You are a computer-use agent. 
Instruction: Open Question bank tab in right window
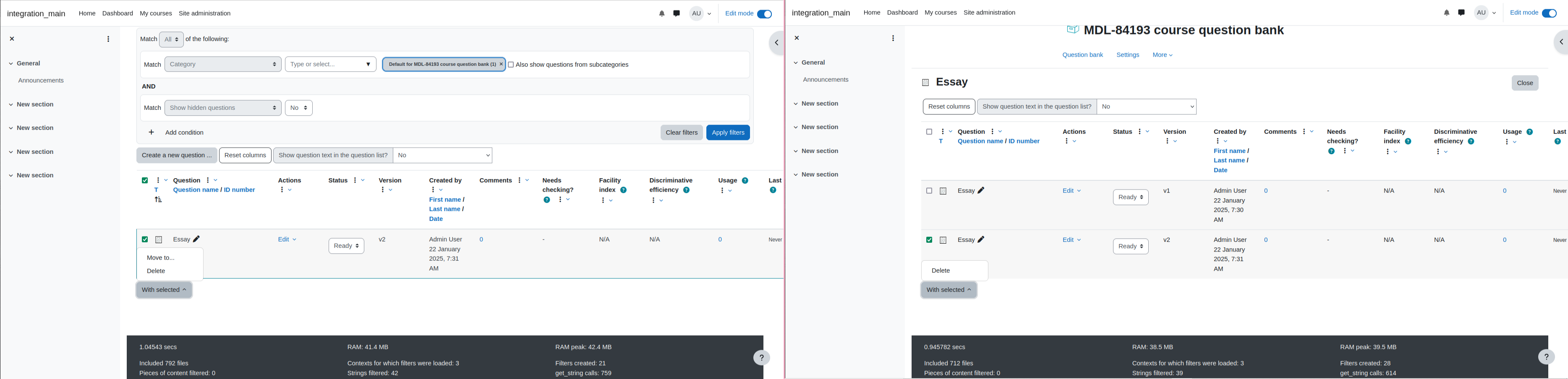click(x=1082, y=55)
